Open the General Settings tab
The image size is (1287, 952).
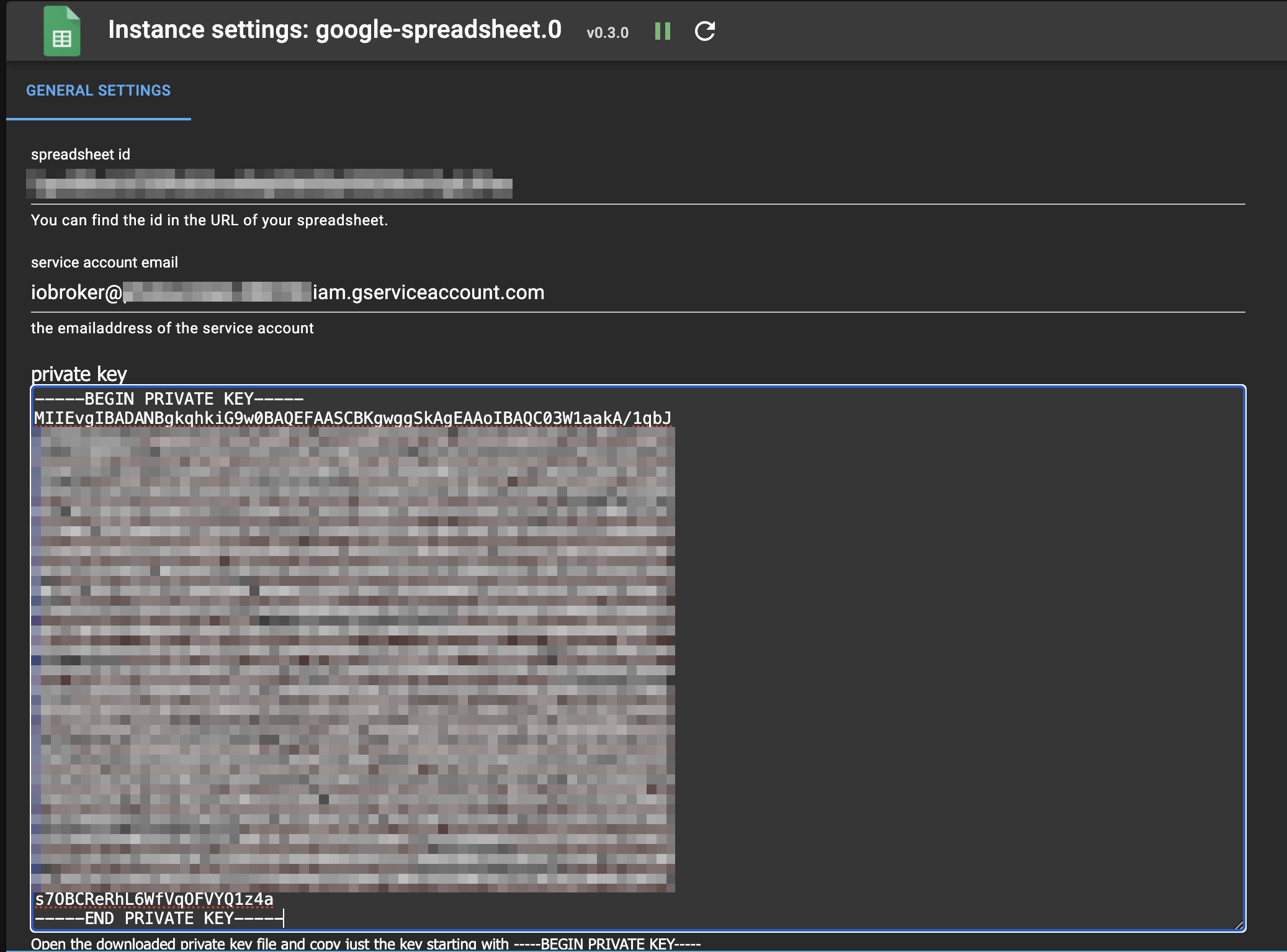98,91
